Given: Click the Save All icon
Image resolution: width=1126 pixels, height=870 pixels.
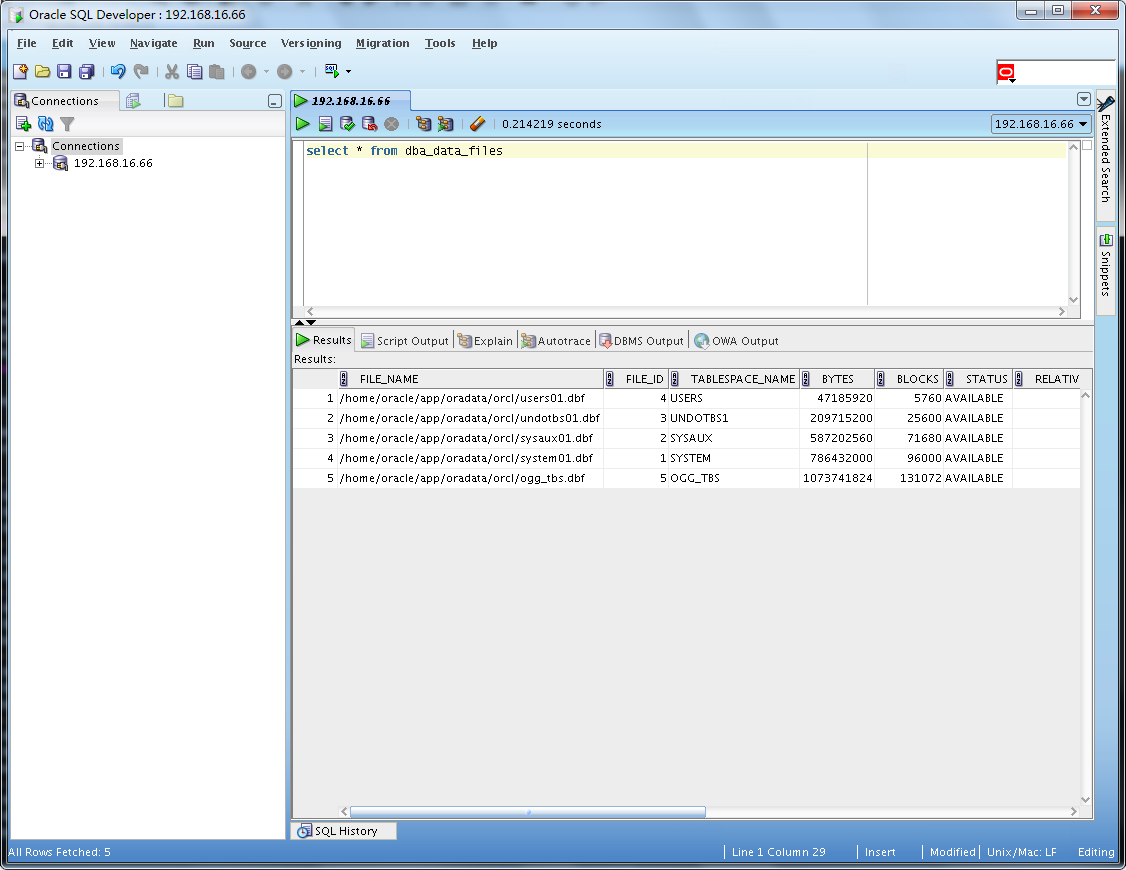Looking at the screenshot, I should pyautogui.click(x=86, y=71).
